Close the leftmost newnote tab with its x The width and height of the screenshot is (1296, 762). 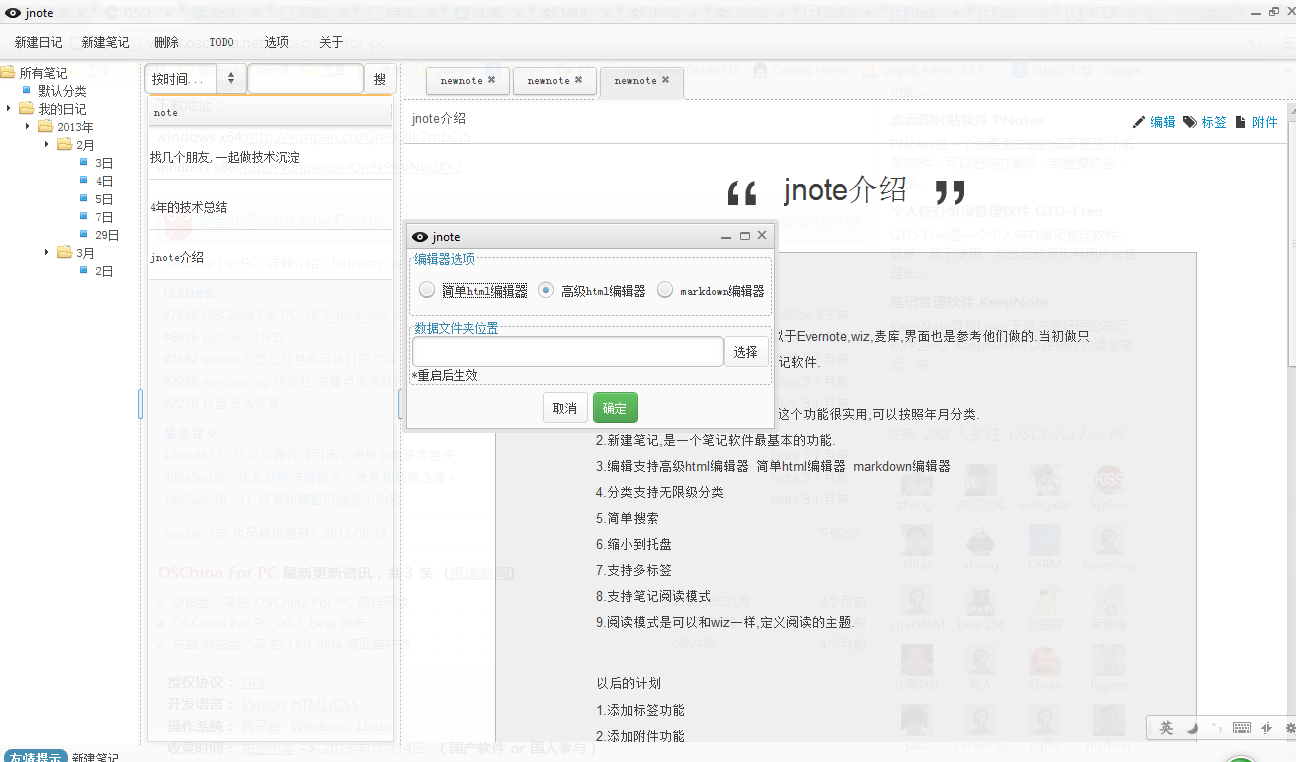491,80
